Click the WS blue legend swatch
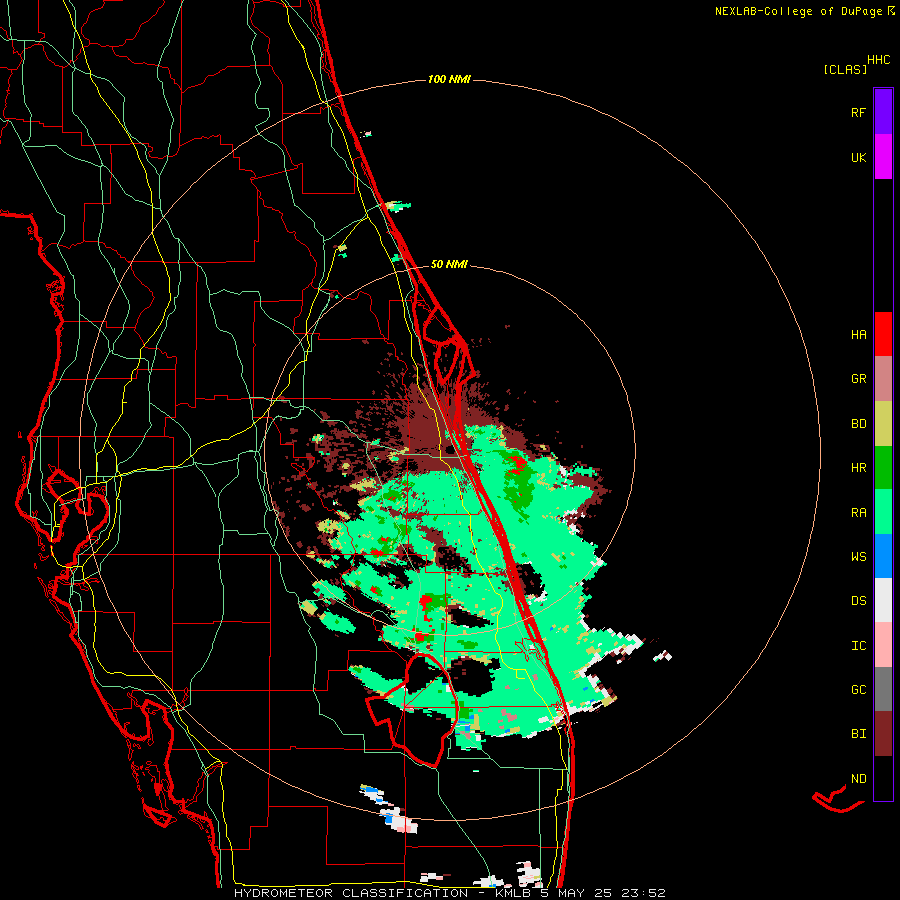Screen dimensions: 900x900 (x=883, y=556)
